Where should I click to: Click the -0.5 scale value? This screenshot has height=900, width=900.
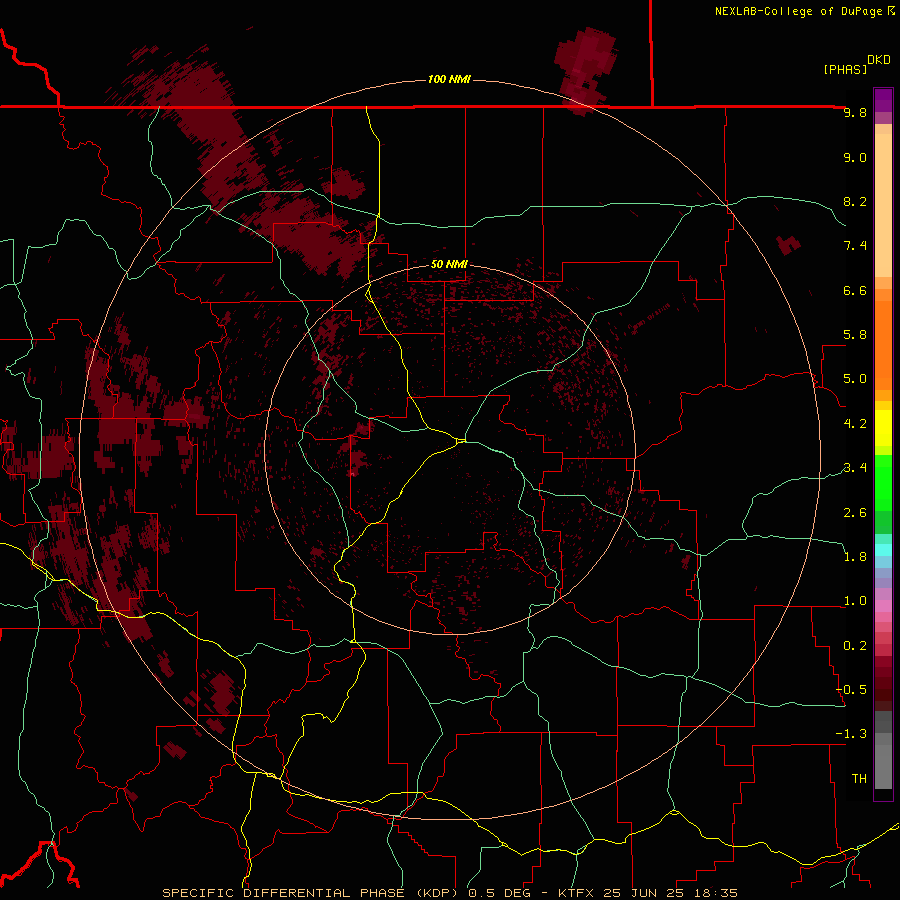click(x=851, y=690)
